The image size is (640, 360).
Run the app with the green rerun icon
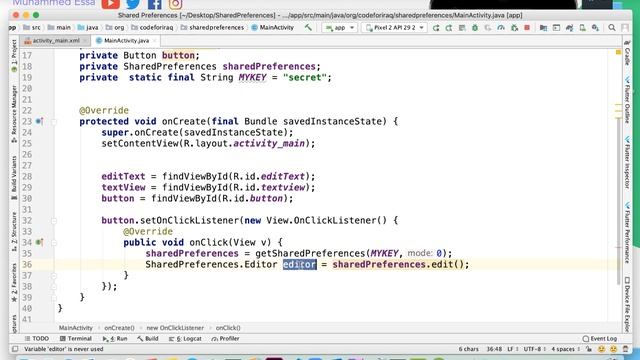(436, 28)
